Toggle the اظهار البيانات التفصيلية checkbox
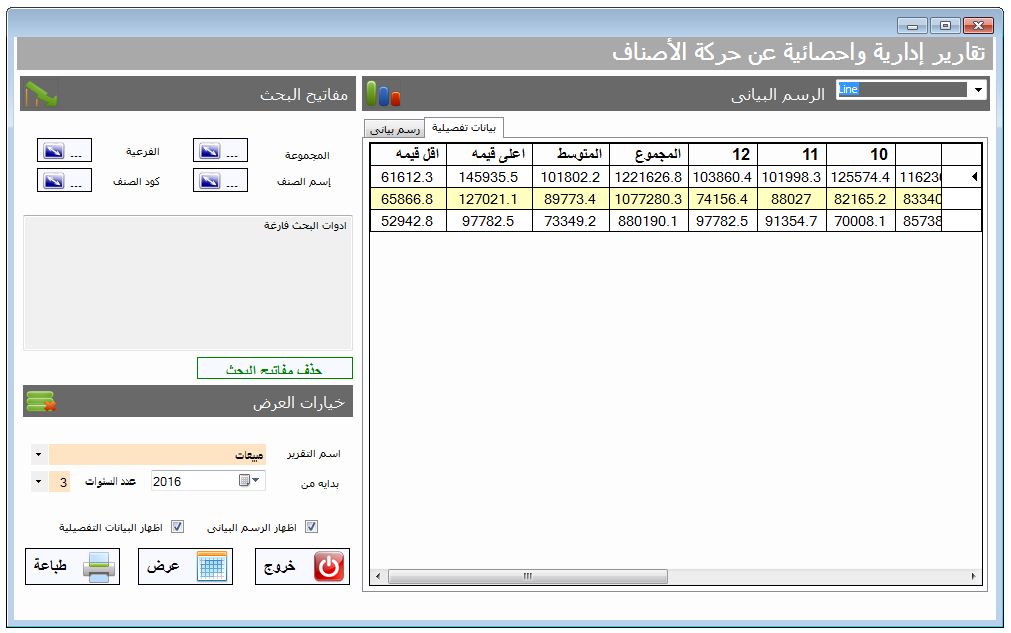 [x=178, y=527]
